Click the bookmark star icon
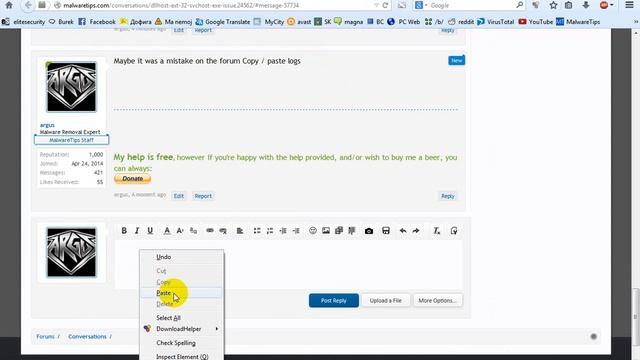Screen dimensions: 640x360 click(553, 5)
